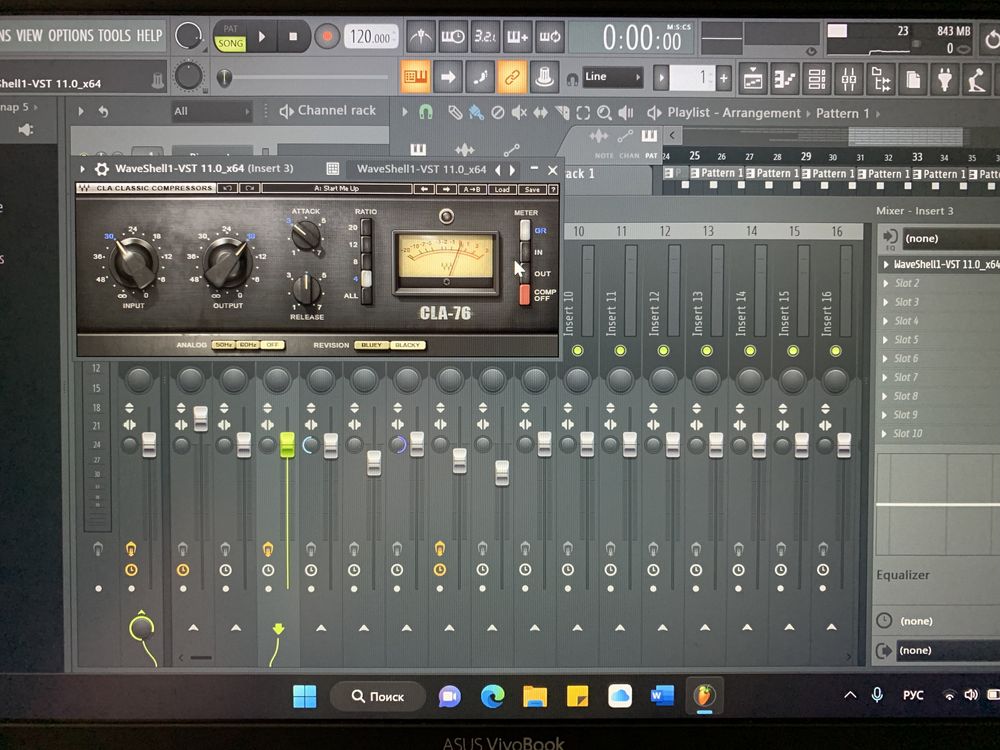Open the Browser view icon
Image resolution: width=1000 pixels, height=750 pixels.
tap(881, 79)
